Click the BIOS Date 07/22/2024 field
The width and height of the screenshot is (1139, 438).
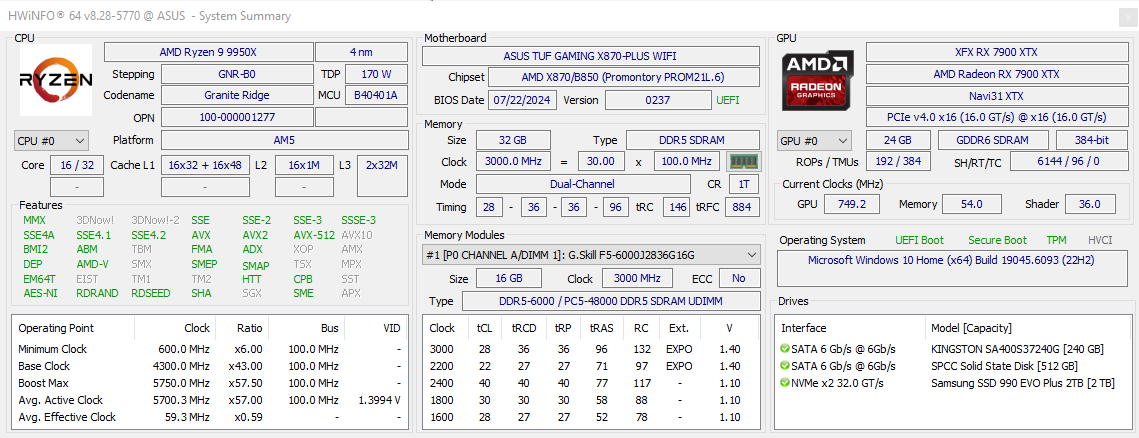523,100
